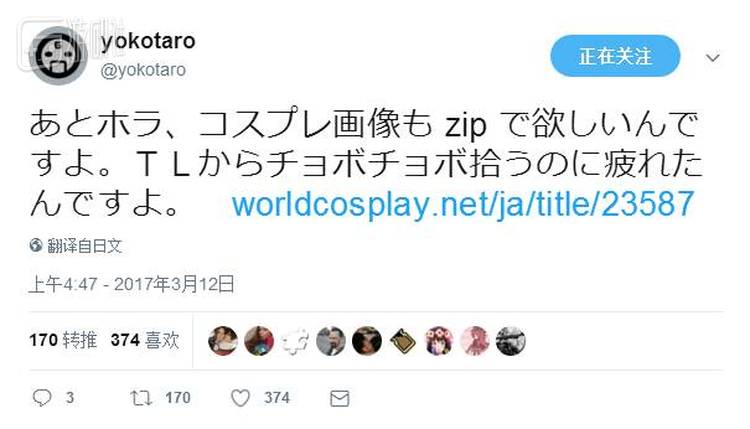Open the white puzzle-piece liker avatar
750x429 pixels.
295,341
